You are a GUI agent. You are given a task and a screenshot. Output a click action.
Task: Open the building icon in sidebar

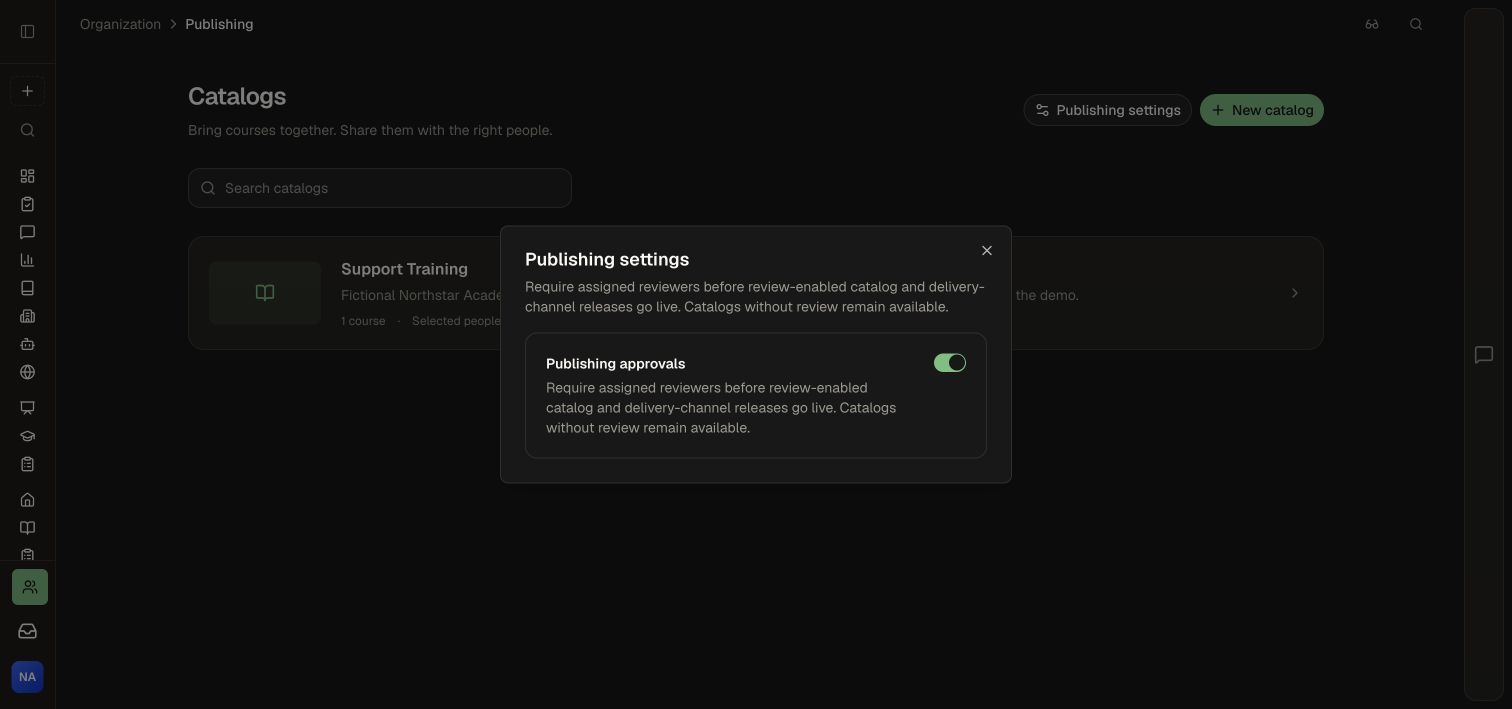(x=27, y=316)
